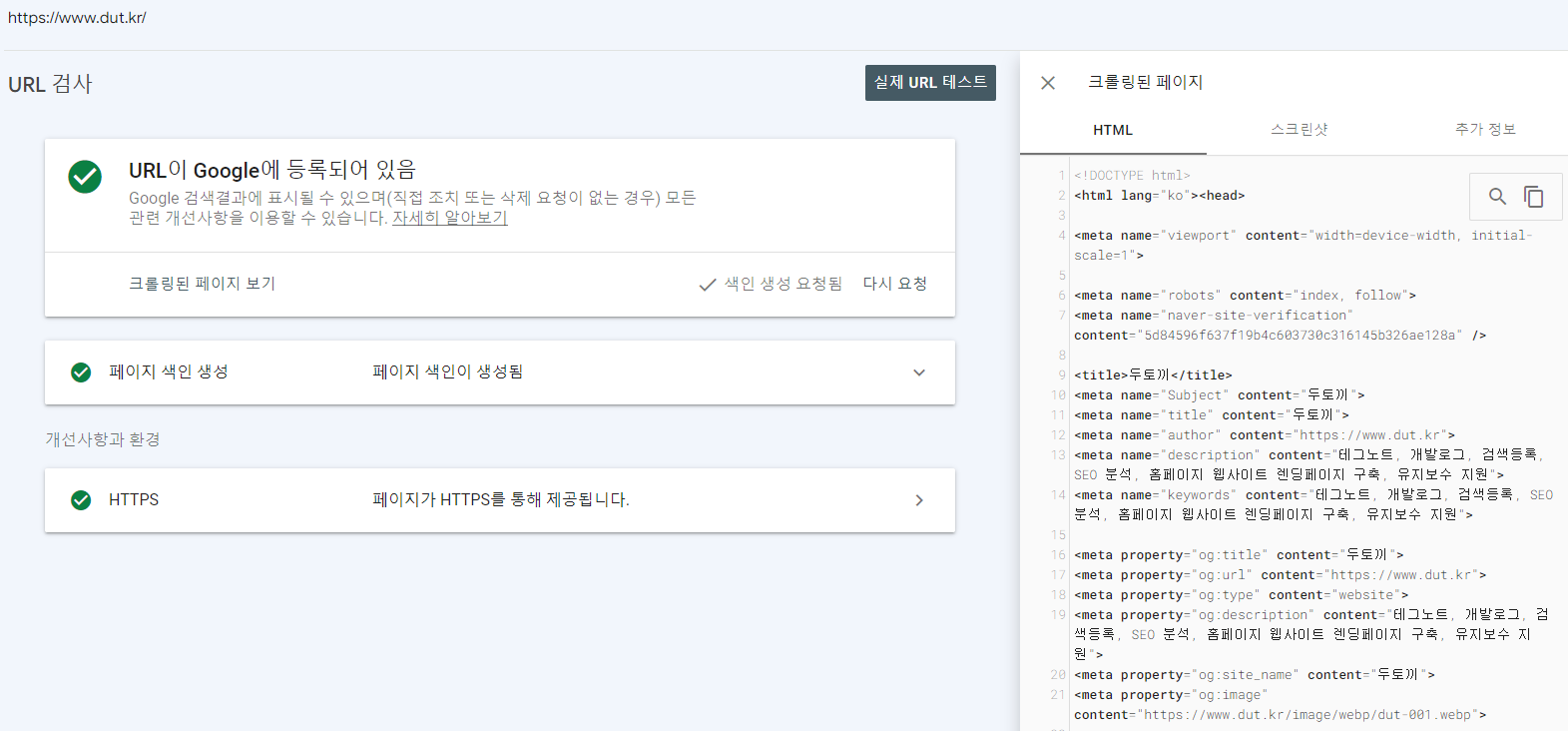Click the og:site_name meta line
The image size is (1568, 731).
point(1255,675)
